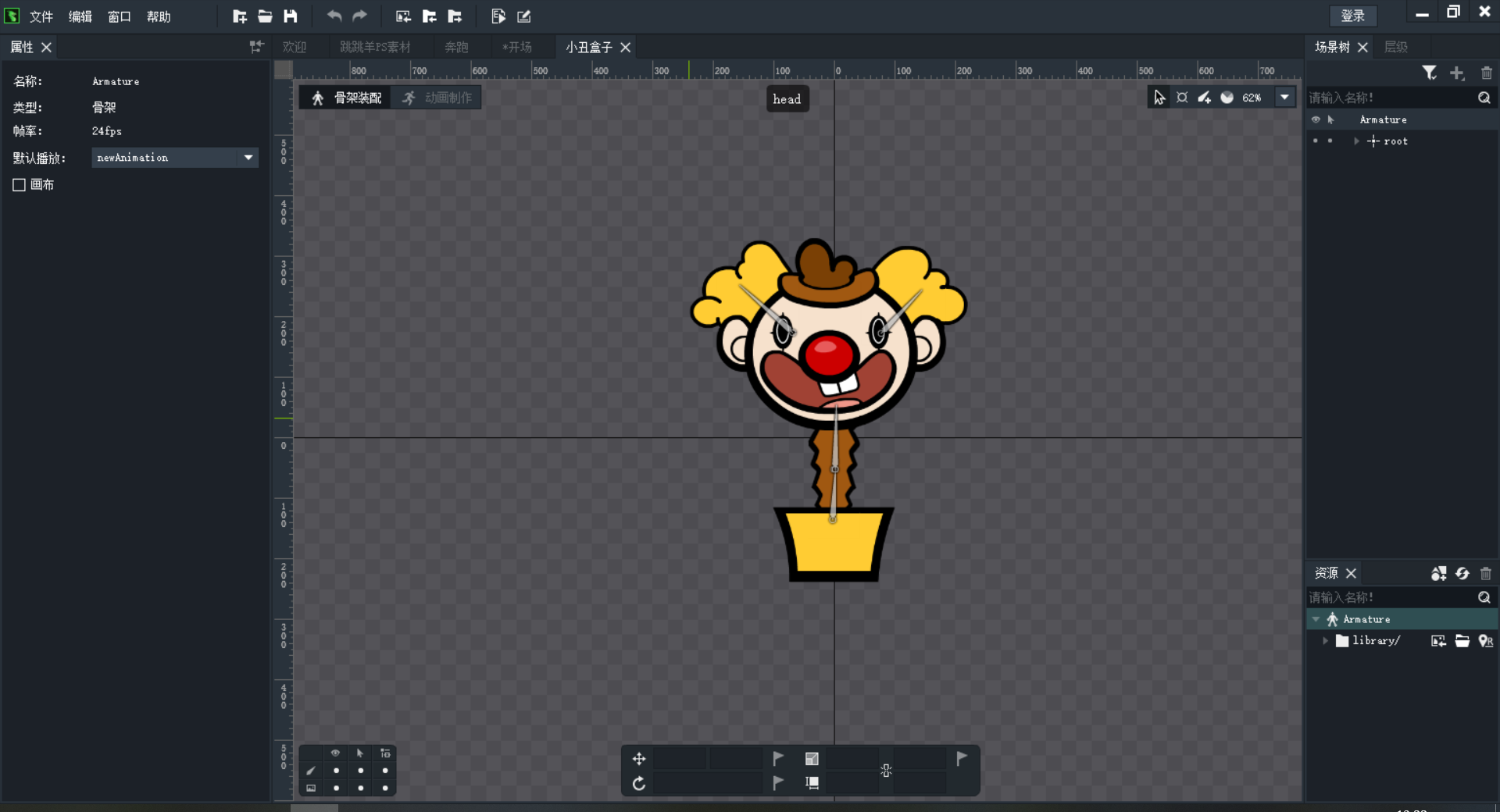1500x812 pixels.
Task: Toggle image selectable dot in filter grid
Action: (x=360, y=788)
